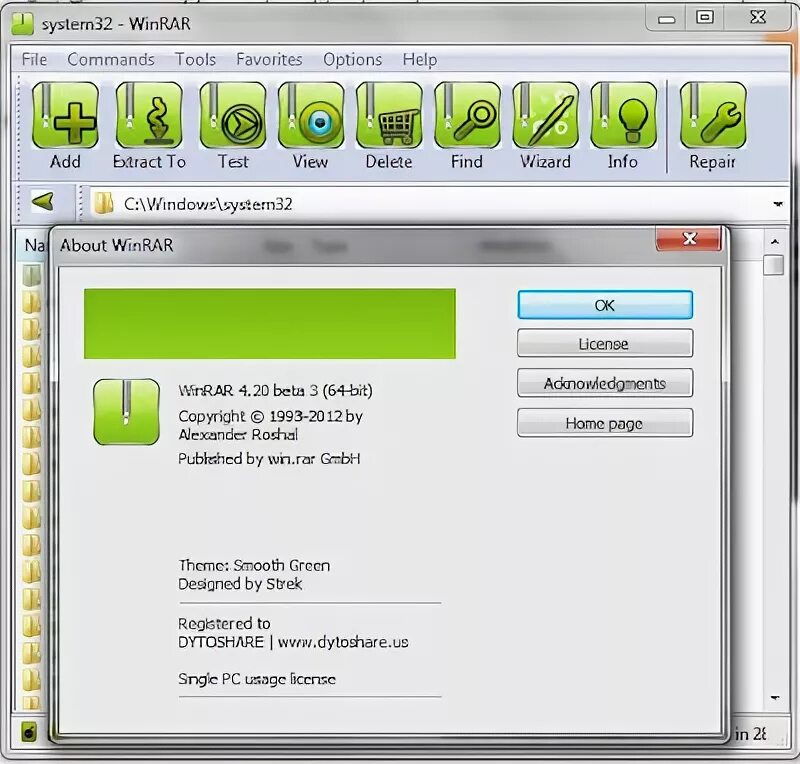Click the 'system32 - WinRAR' window title
The width and height of the screenshot is (800, 764).
pos(116,24)
